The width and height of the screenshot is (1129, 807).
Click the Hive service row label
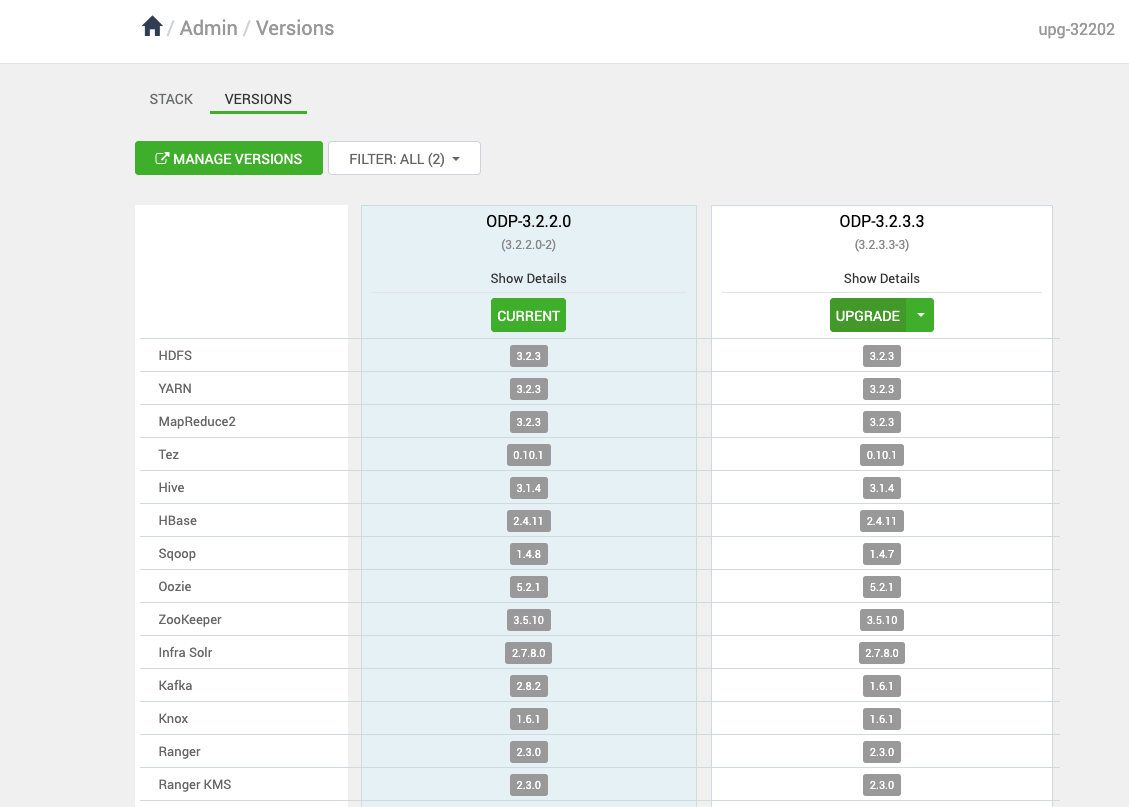172,488
